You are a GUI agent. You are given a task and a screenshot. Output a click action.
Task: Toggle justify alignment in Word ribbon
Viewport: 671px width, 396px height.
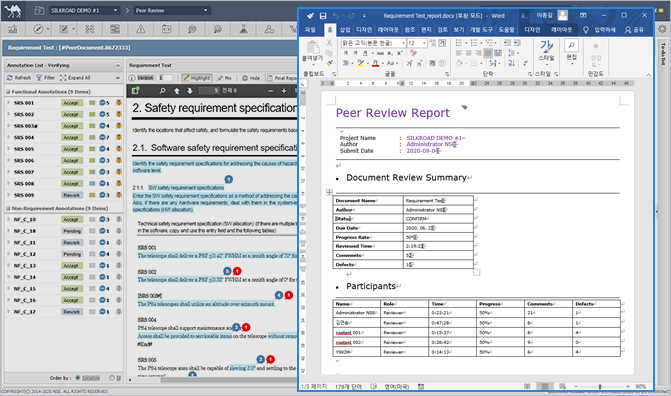(488, 53)
